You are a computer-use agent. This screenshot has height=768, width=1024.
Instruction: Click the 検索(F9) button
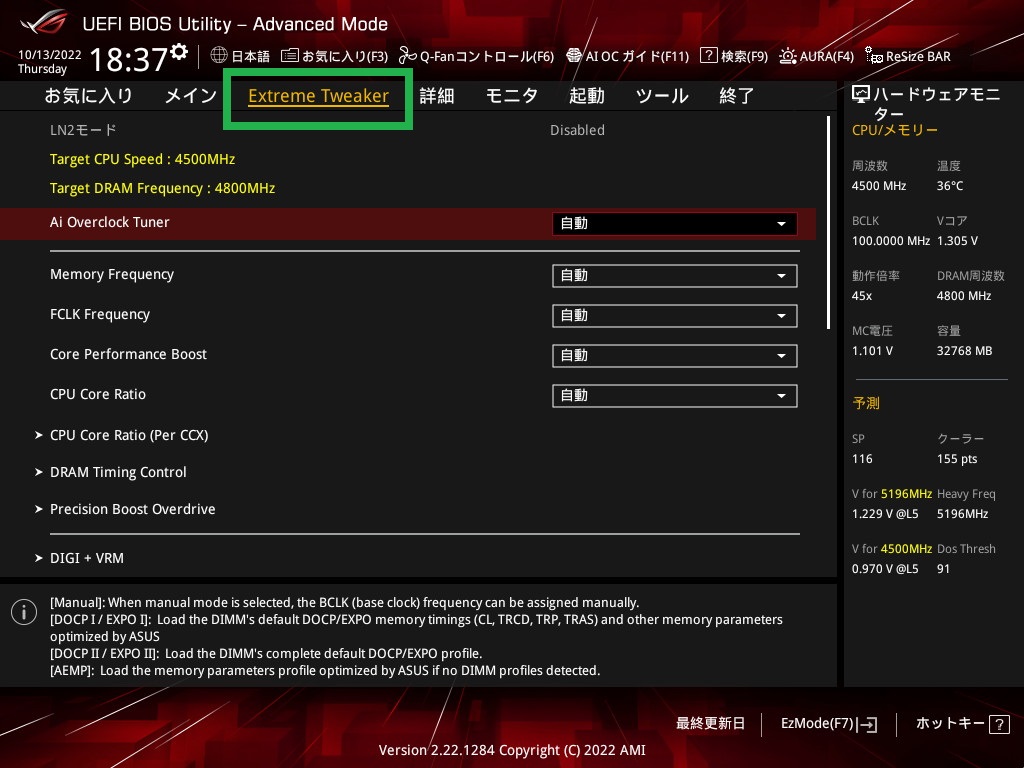click(x=734, y=56)
